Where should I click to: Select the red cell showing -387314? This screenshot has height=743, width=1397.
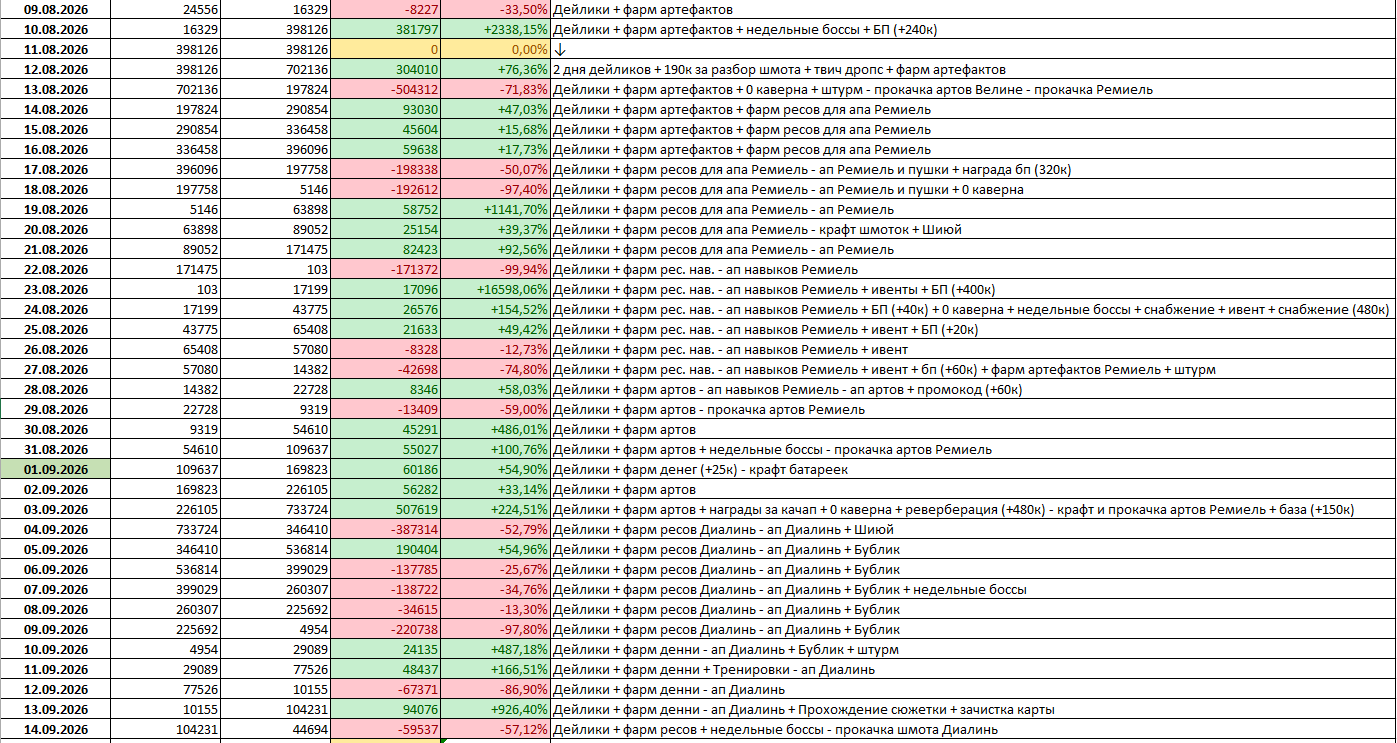(386, 530)
